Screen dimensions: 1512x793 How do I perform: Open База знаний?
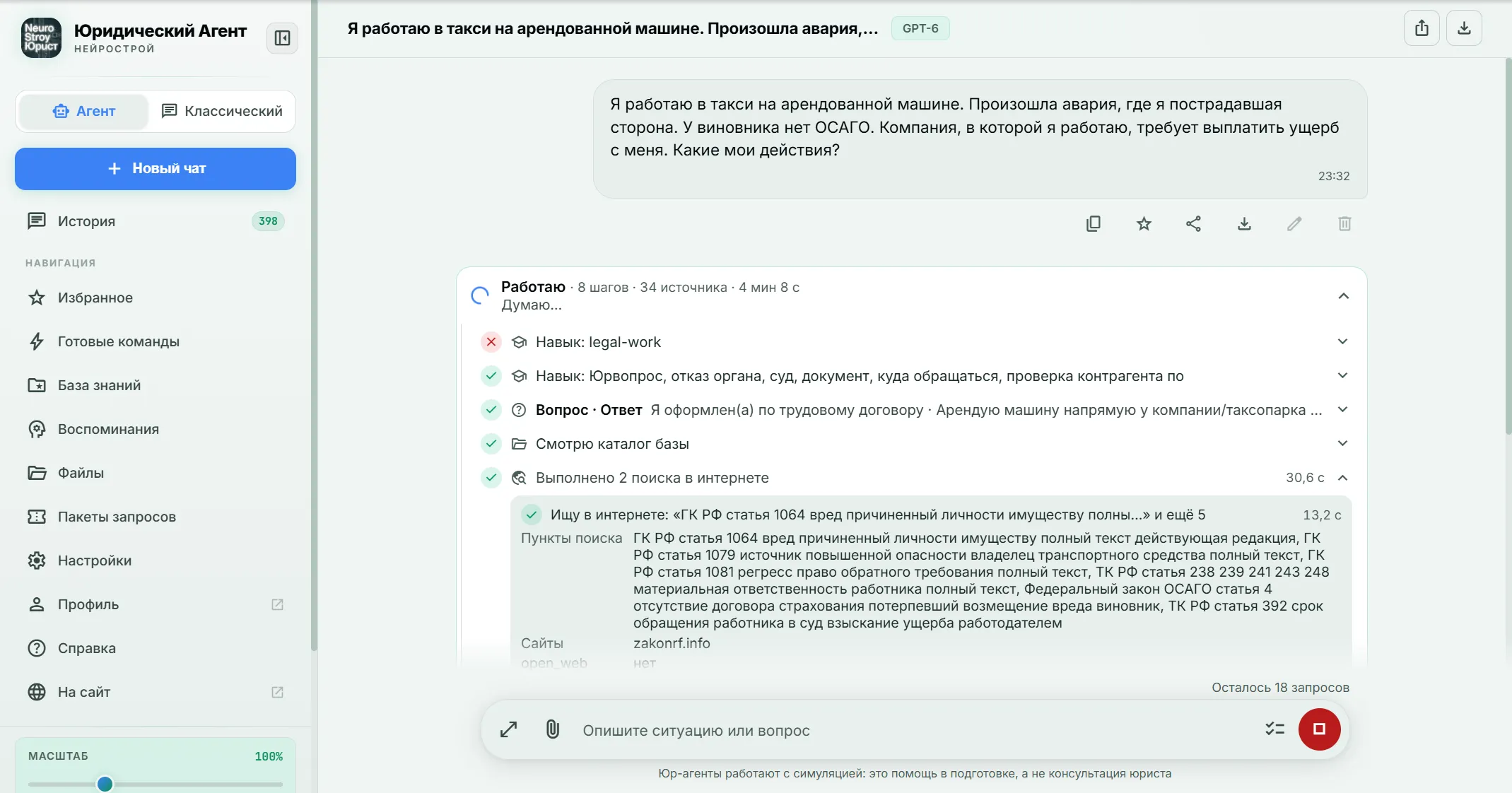tap(156, 385)
